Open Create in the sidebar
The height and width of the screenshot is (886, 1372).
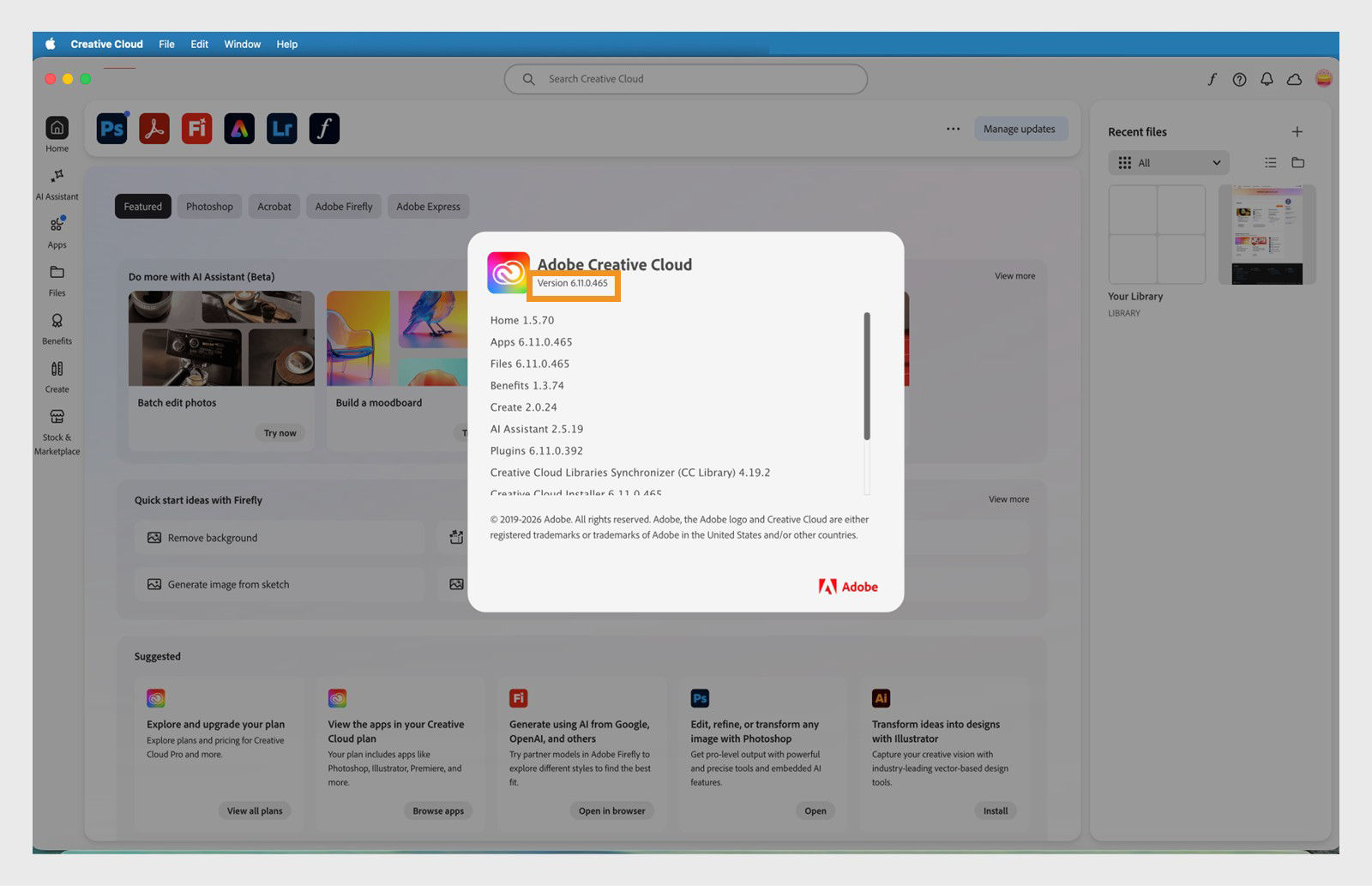57,377
